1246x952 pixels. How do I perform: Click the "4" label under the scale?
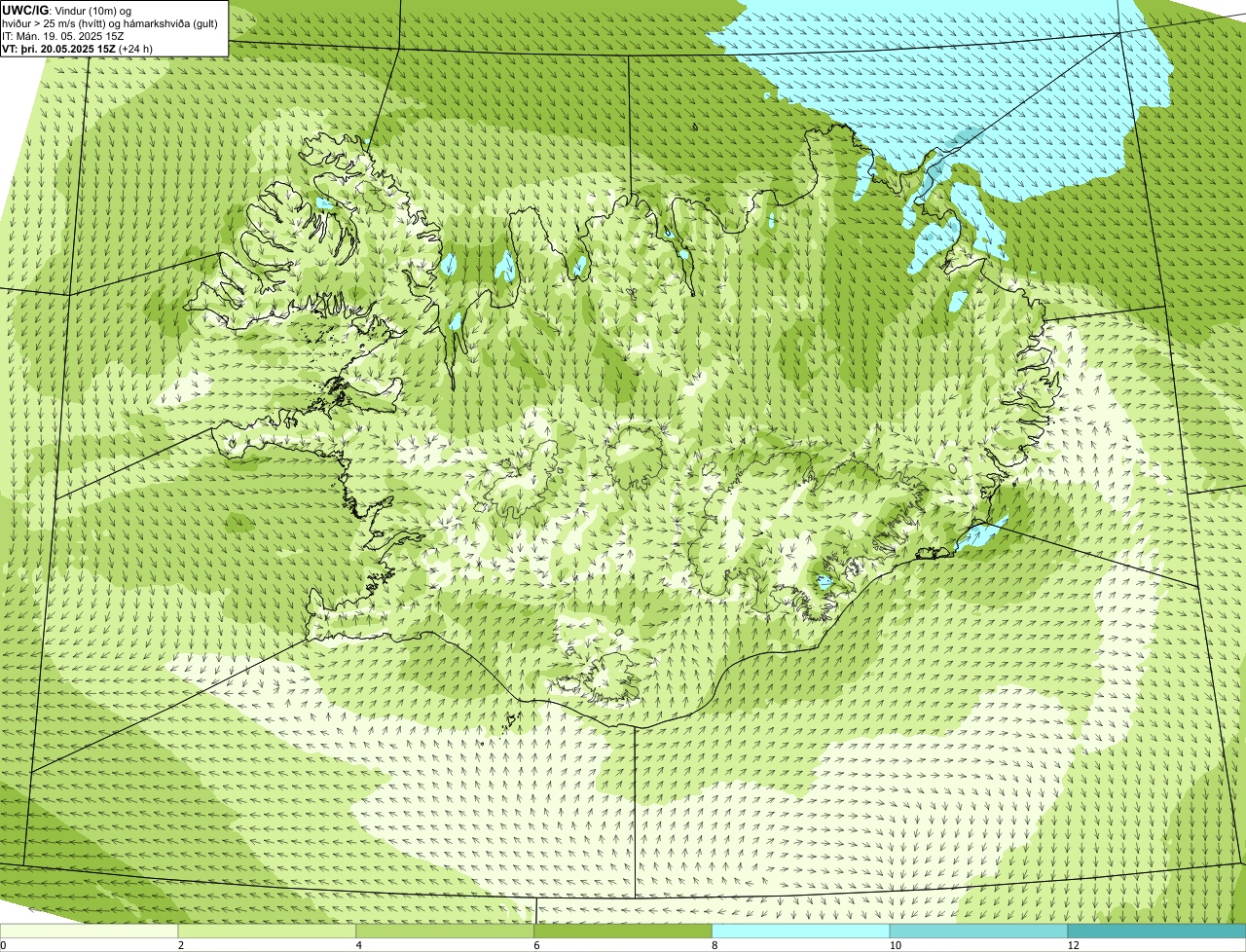click(359, 945)
